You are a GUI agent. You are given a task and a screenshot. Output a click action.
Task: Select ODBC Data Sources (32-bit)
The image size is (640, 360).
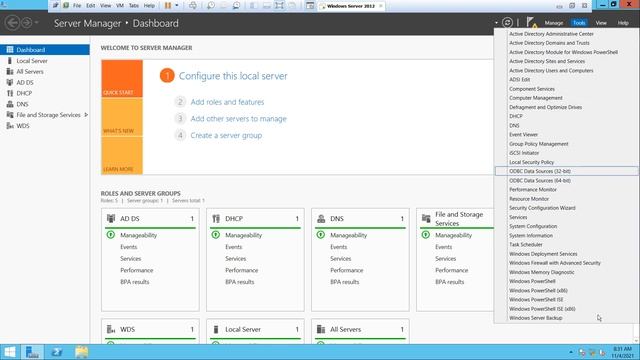[x=566, y=171]
